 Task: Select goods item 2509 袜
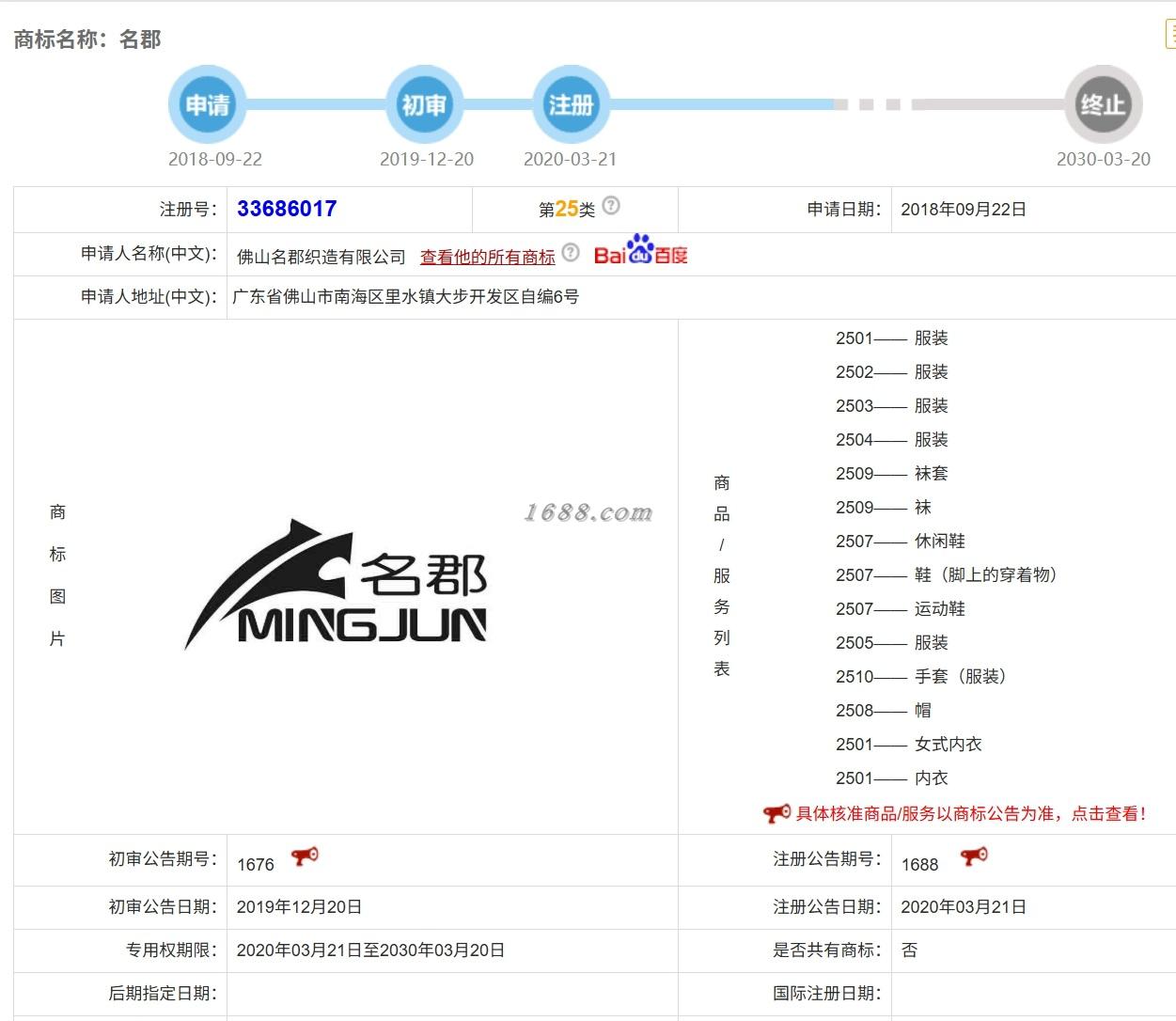pyautogui.click(x=884, y=508)
